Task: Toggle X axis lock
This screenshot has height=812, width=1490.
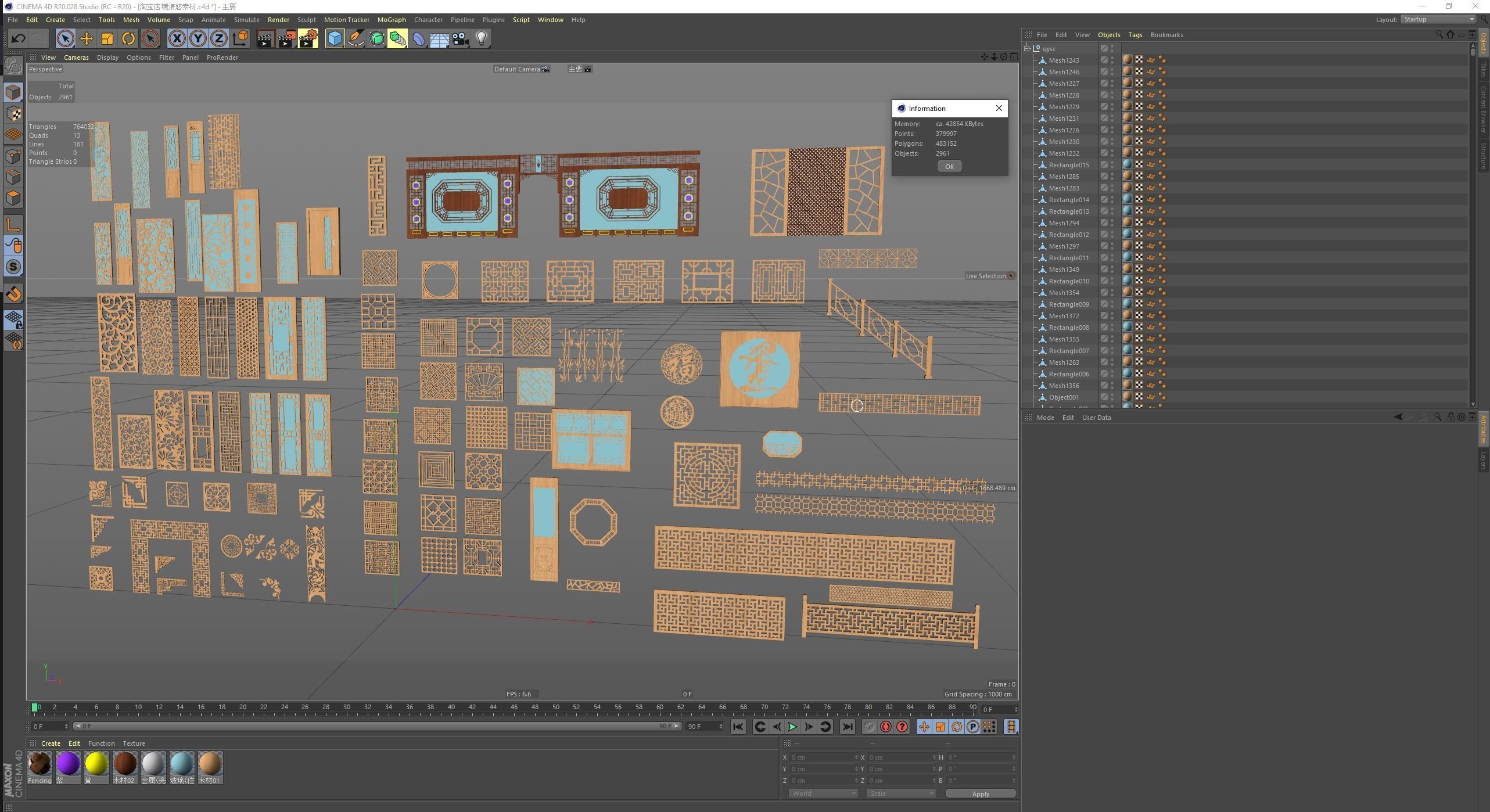Action: tap(177, 39)
